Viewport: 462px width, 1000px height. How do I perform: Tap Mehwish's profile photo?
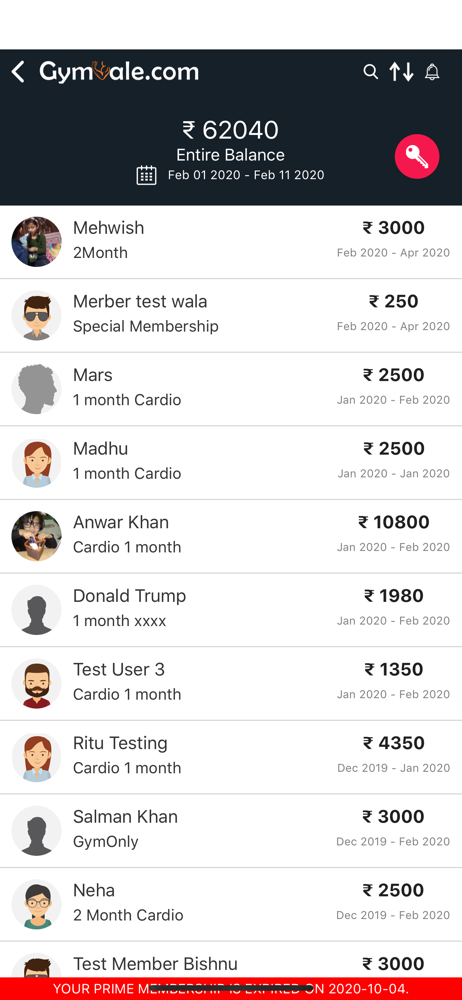tap(36, 242)
